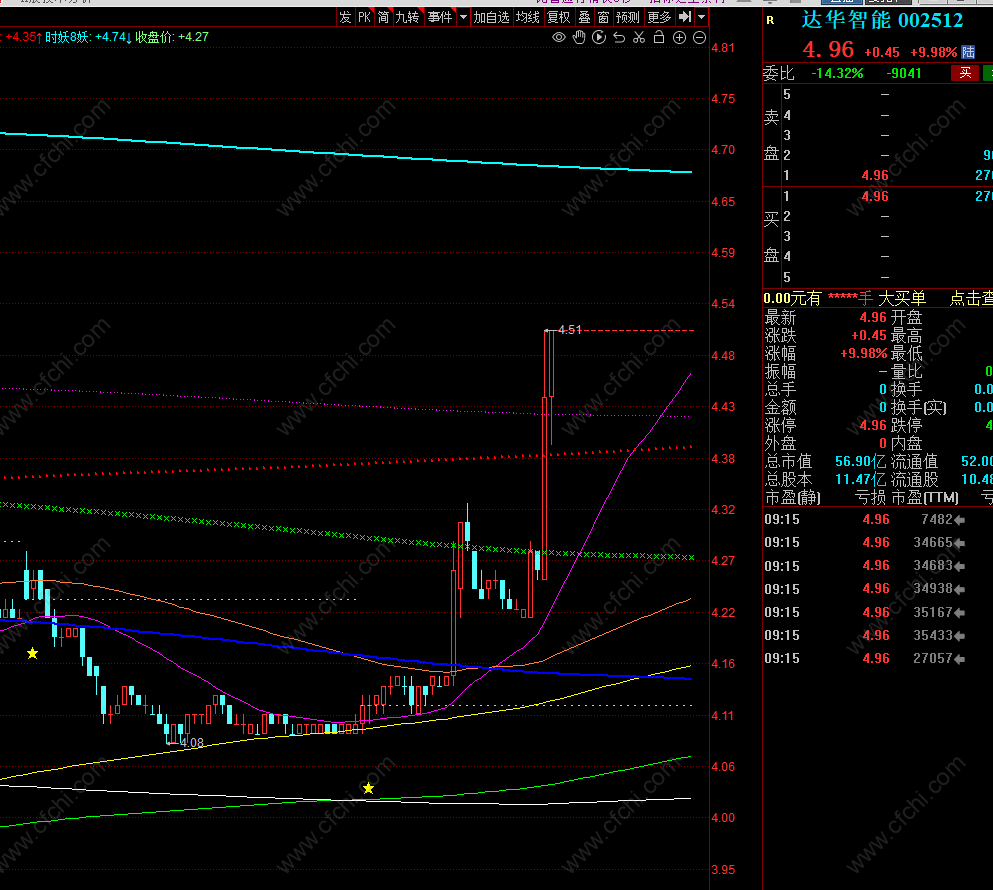Viewport: 993px width, 890px height.
Task: Click the red 买 buy button
Action: tap(965, 73)
